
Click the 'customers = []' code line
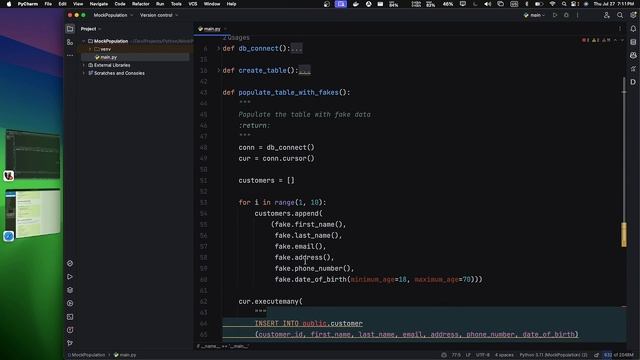(266, 180)
